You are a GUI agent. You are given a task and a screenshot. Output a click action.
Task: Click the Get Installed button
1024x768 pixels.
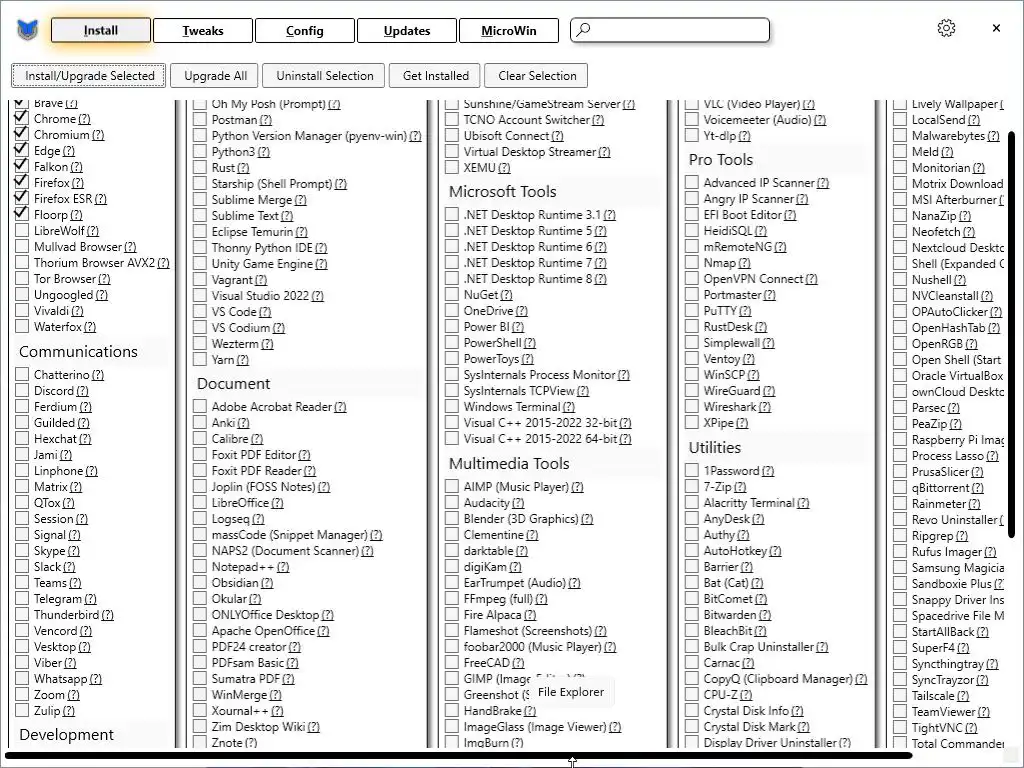point(436,76)
